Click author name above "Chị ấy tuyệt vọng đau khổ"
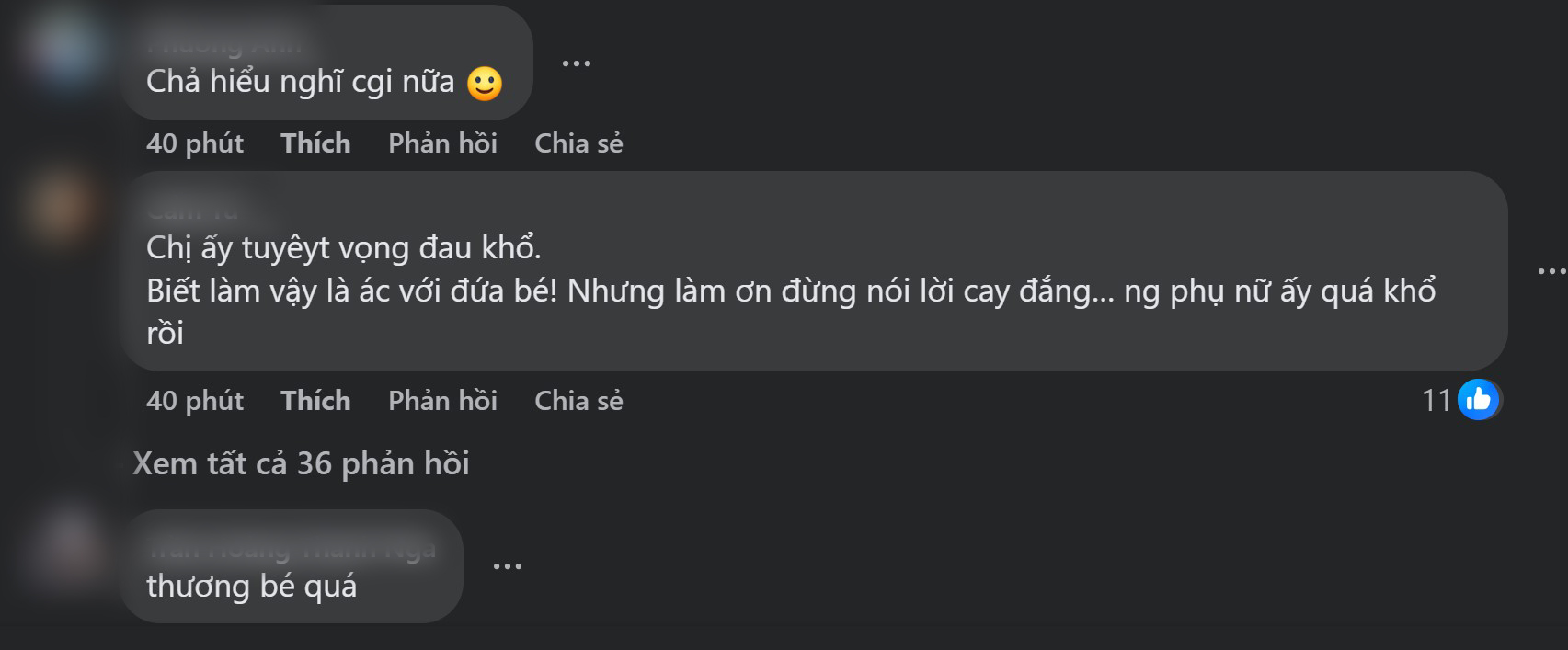Screen dimensions: 1568x650 point(192,211)
